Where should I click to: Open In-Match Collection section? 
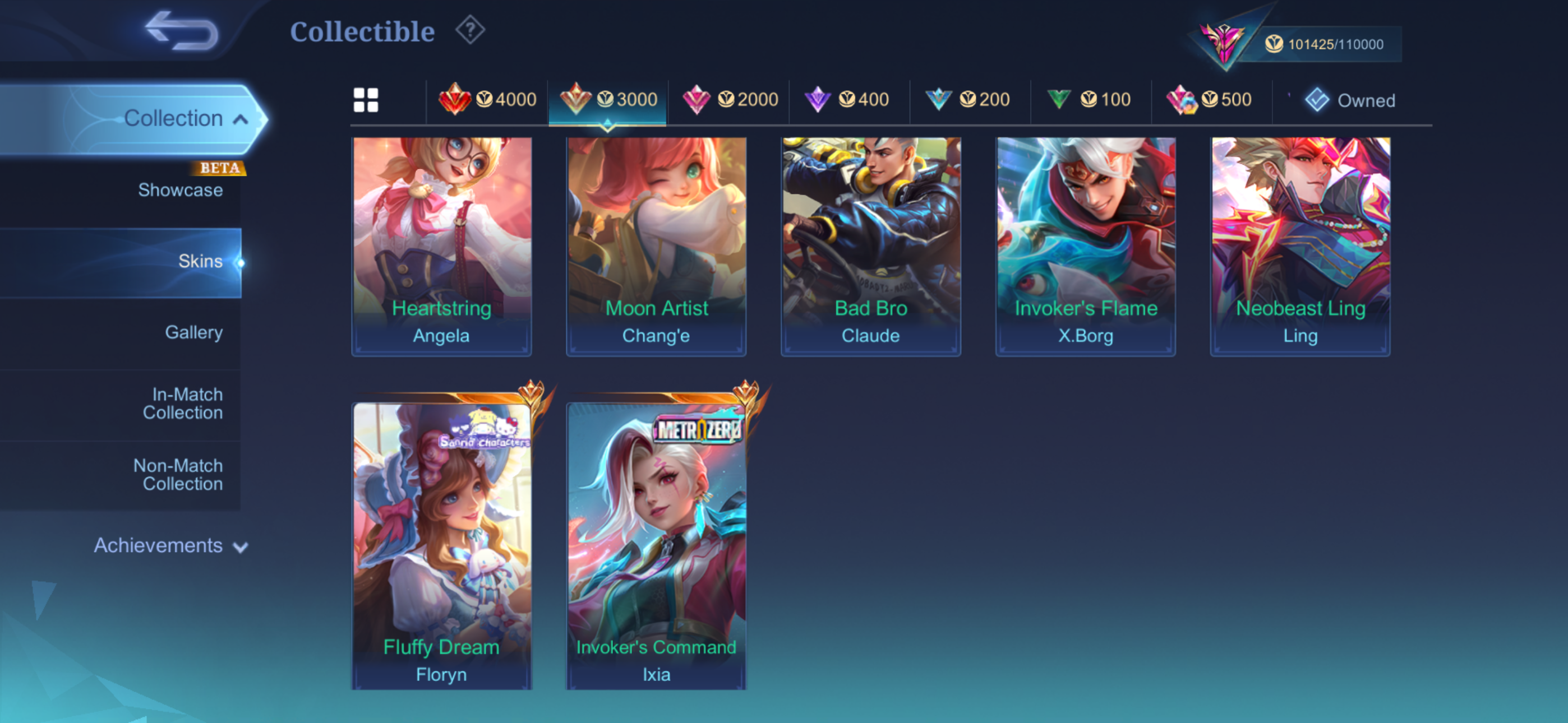[x=183, y=404]
